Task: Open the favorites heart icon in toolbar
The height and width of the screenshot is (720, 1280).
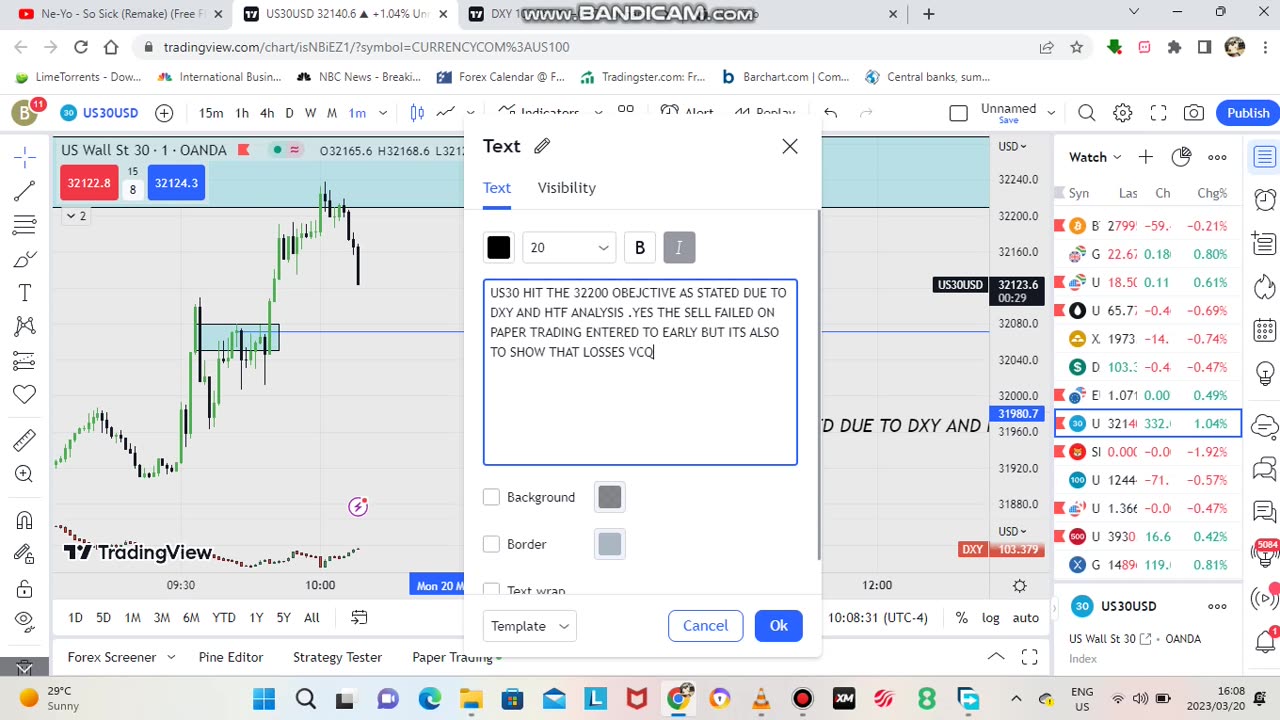Action: click(x=25, y=394)
